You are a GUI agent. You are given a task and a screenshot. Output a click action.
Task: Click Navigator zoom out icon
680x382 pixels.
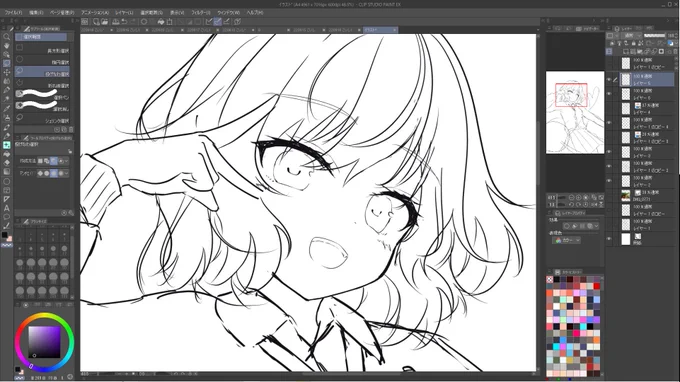(x=572, y=197)
